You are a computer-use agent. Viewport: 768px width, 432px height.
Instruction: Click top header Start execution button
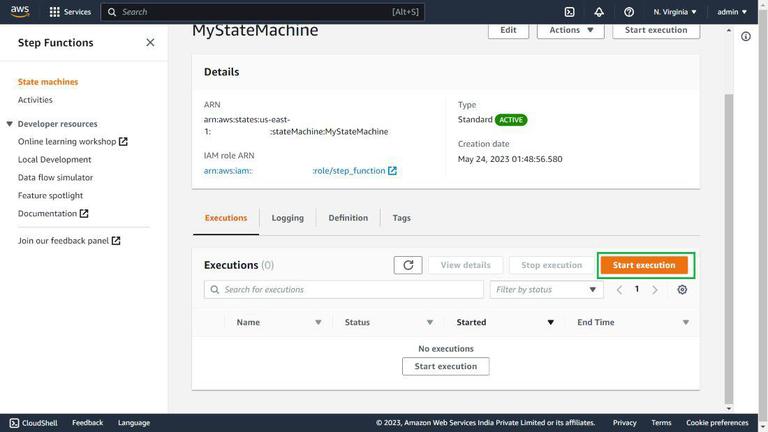click(x=656, y=30)
